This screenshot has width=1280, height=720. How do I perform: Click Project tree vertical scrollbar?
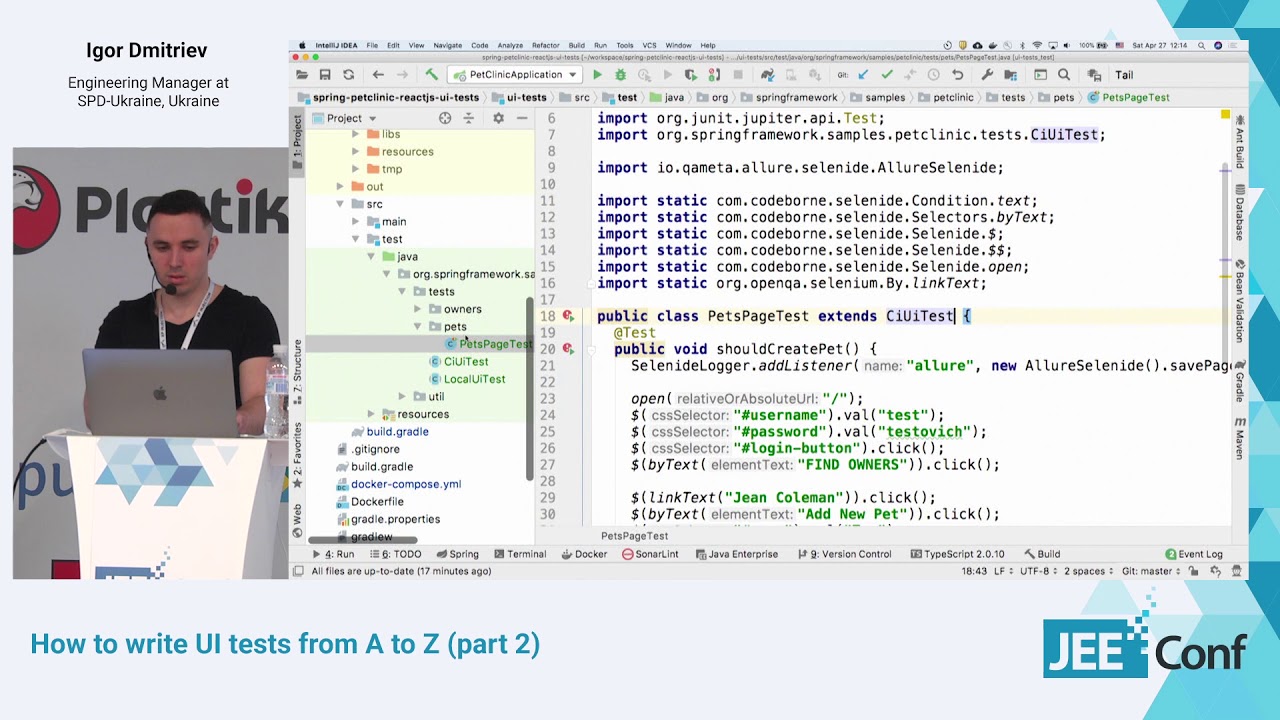point(530,388)
